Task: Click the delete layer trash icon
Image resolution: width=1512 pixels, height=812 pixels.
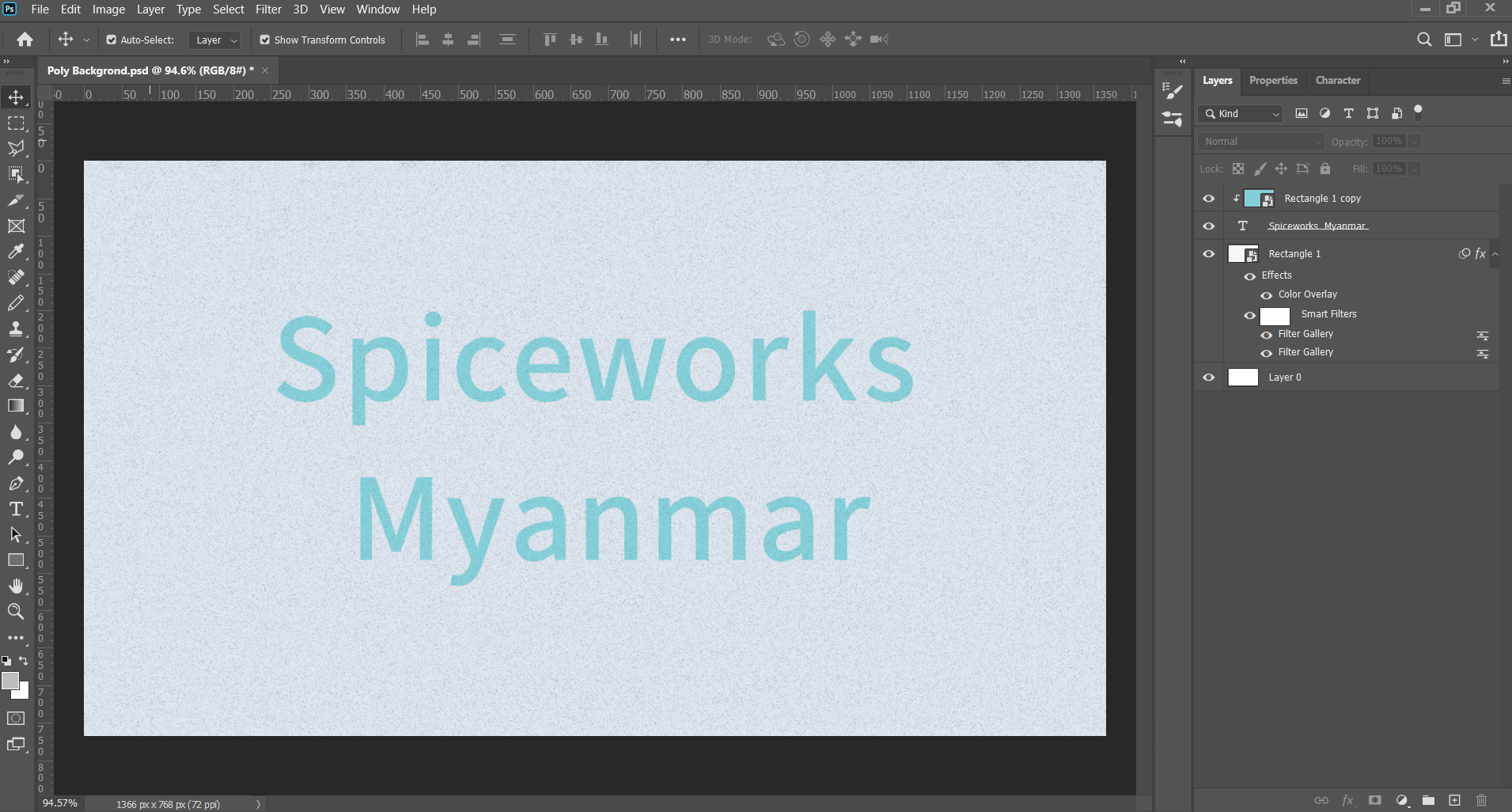Action: (1482, 800)
